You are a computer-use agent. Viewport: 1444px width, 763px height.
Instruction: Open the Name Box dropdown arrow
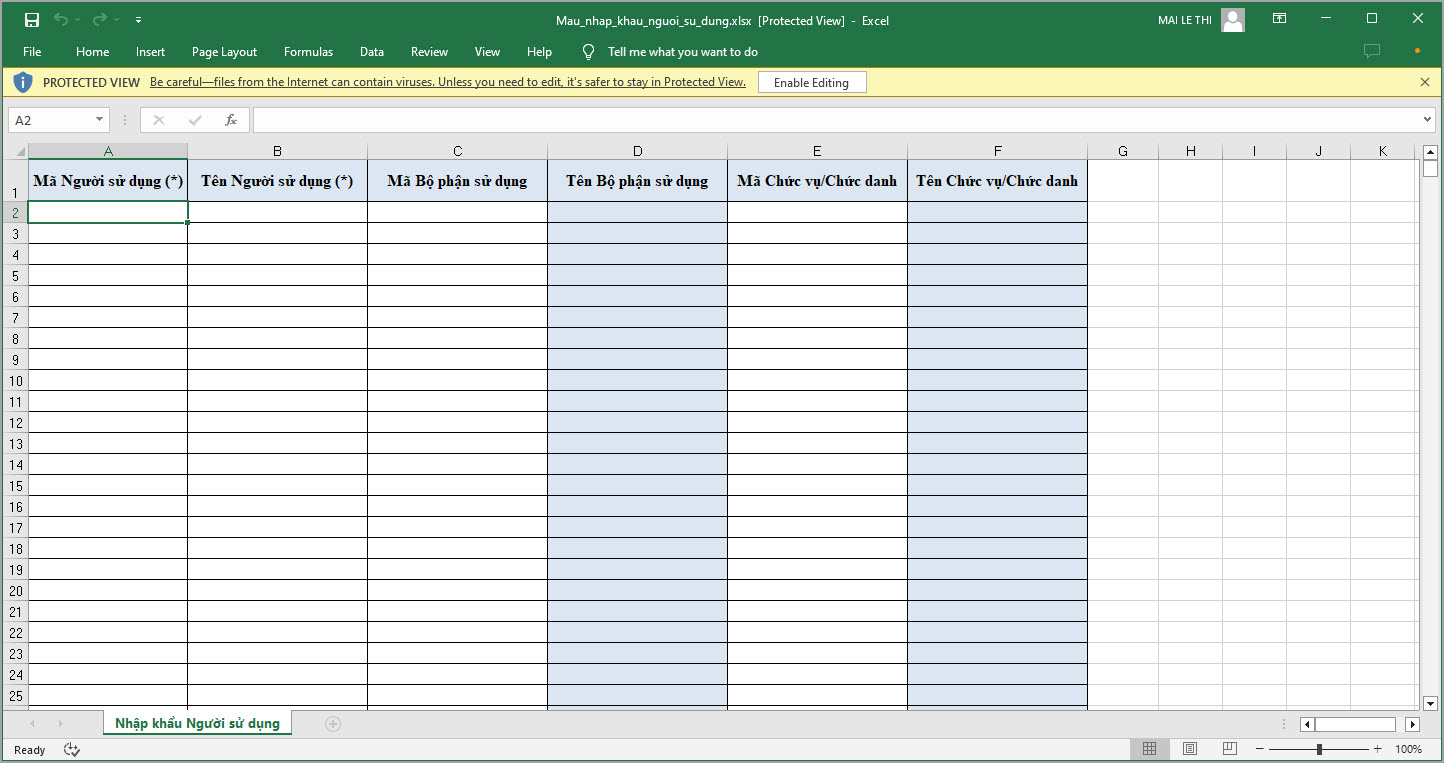click(100, 120)
